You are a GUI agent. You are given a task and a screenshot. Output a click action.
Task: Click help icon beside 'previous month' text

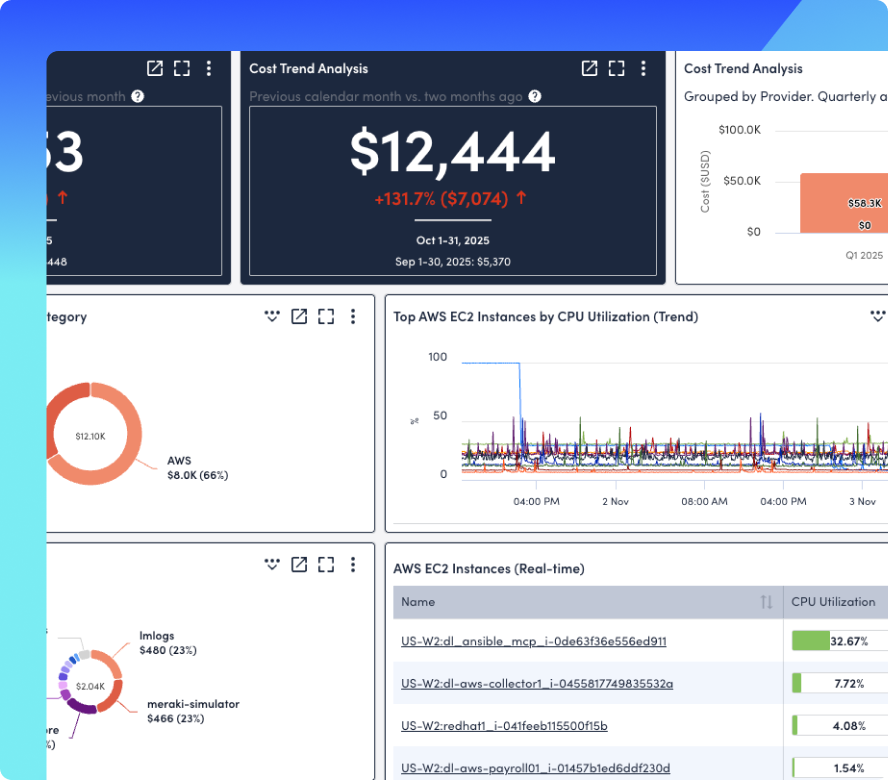[138, 97]
